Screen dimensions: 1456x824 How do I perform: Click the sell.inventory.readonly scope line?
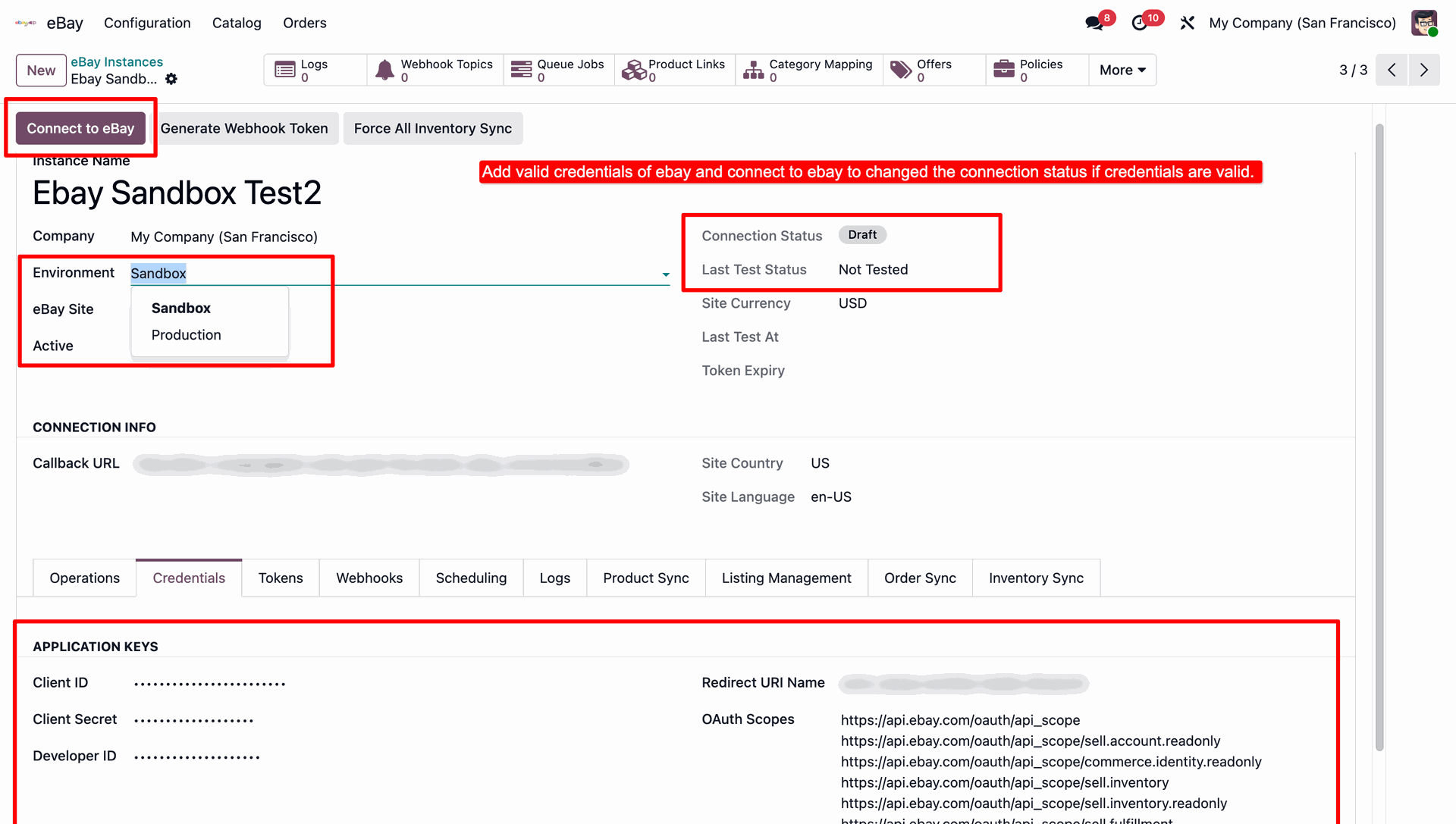coord(1034,804)
